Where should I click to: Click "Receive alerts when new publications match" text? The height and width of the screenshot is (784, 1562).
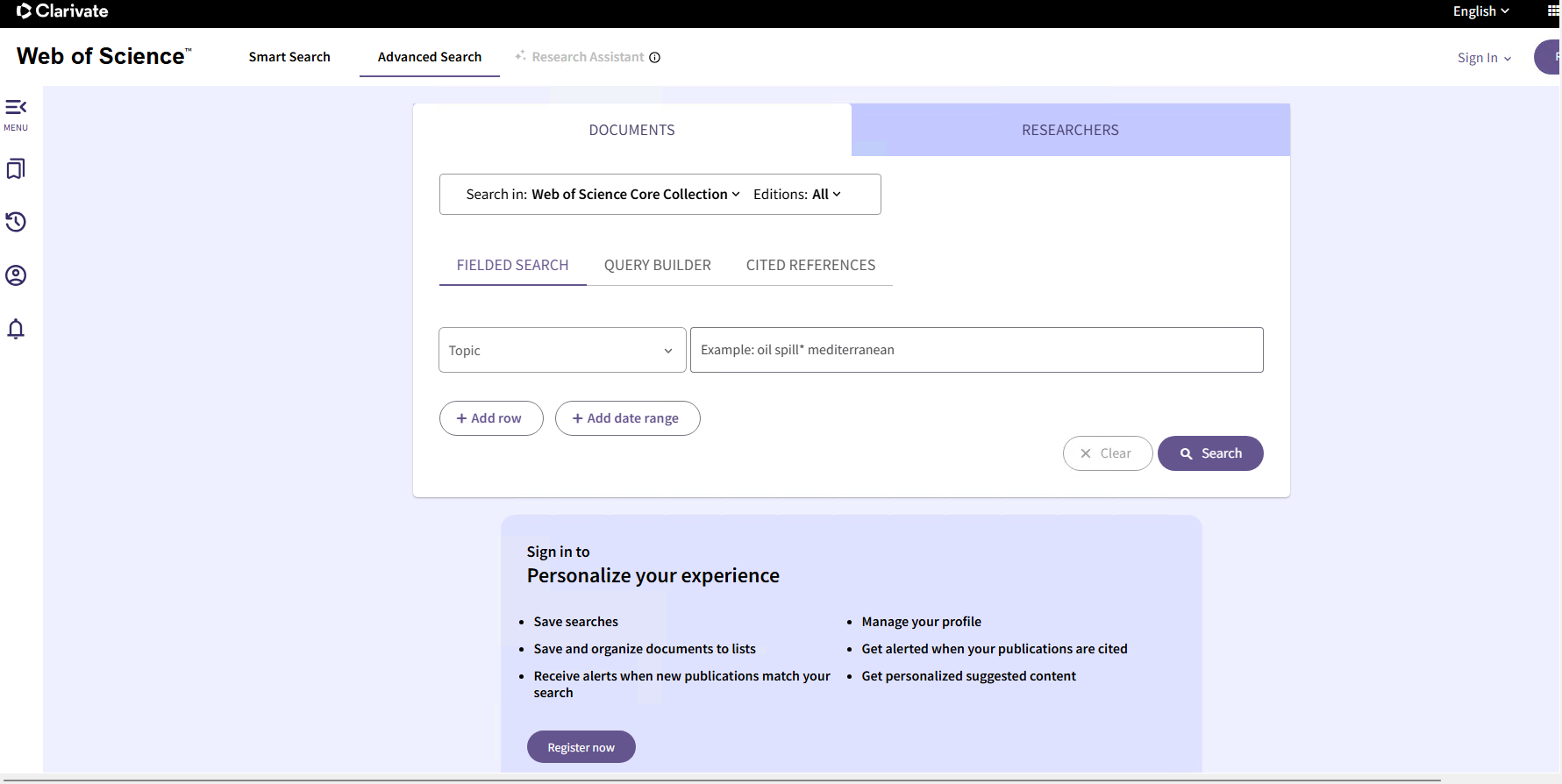pos(681,684)
